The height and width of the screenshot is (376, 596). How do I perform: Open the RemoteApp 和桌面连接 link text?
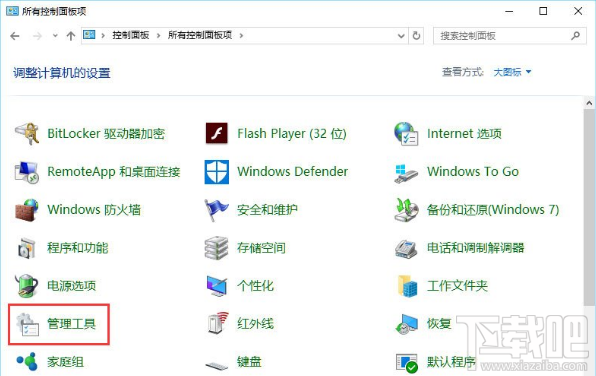click(114, 171)
